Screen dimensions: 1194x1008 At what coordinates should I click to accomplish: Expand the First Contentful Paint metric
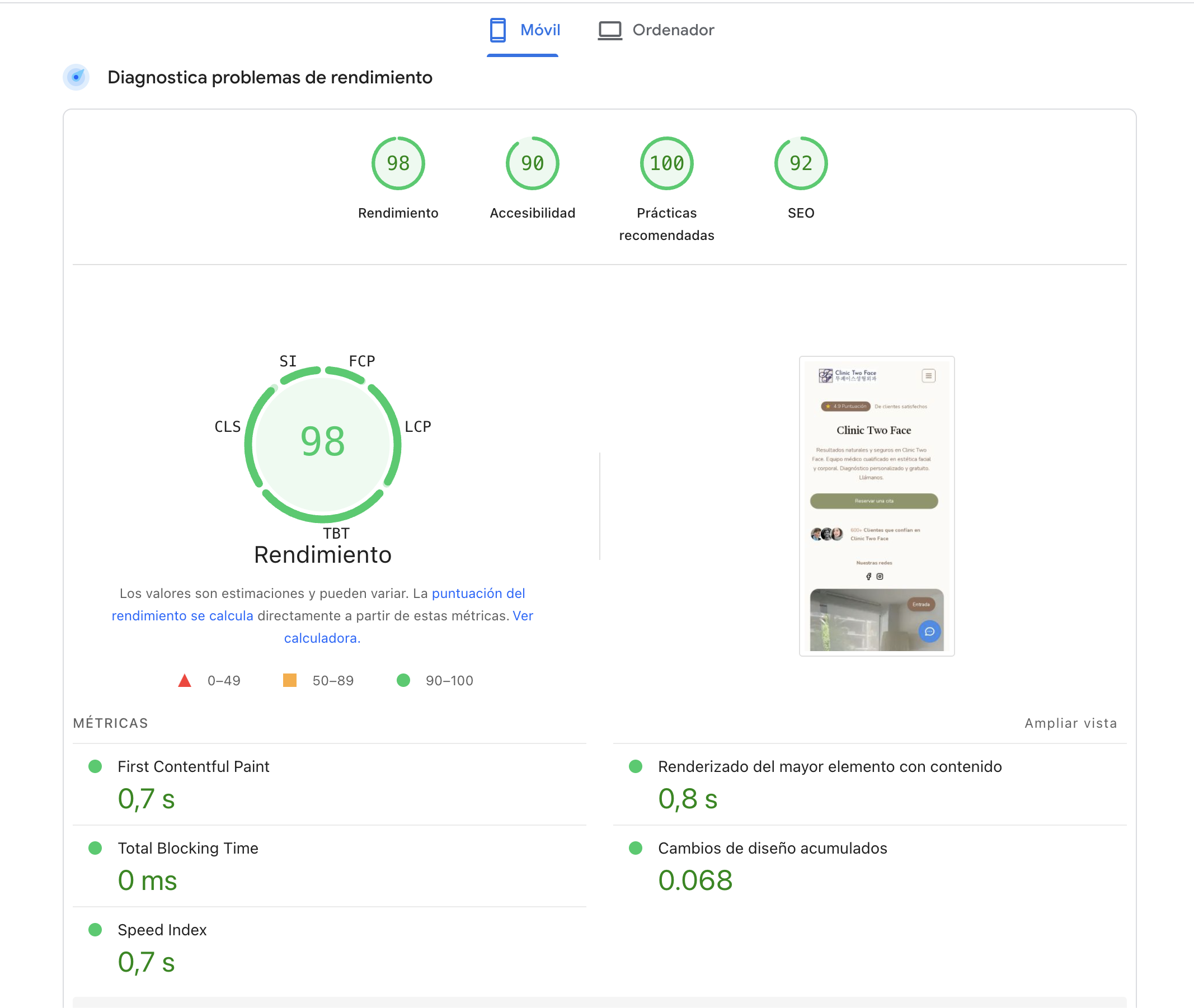[193, 766]
